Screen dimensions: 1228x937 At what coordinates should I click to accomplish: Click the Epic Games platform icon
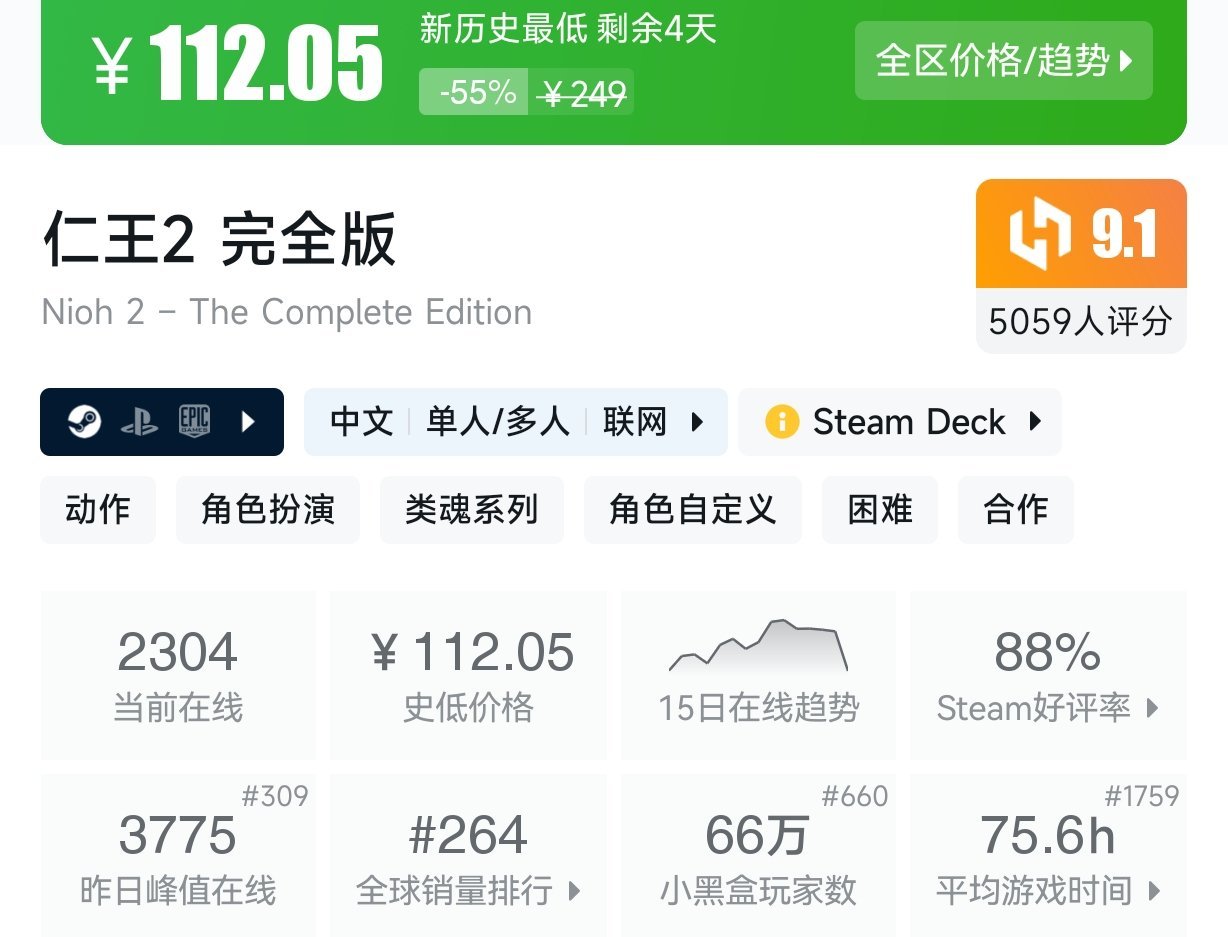point(194,422)
